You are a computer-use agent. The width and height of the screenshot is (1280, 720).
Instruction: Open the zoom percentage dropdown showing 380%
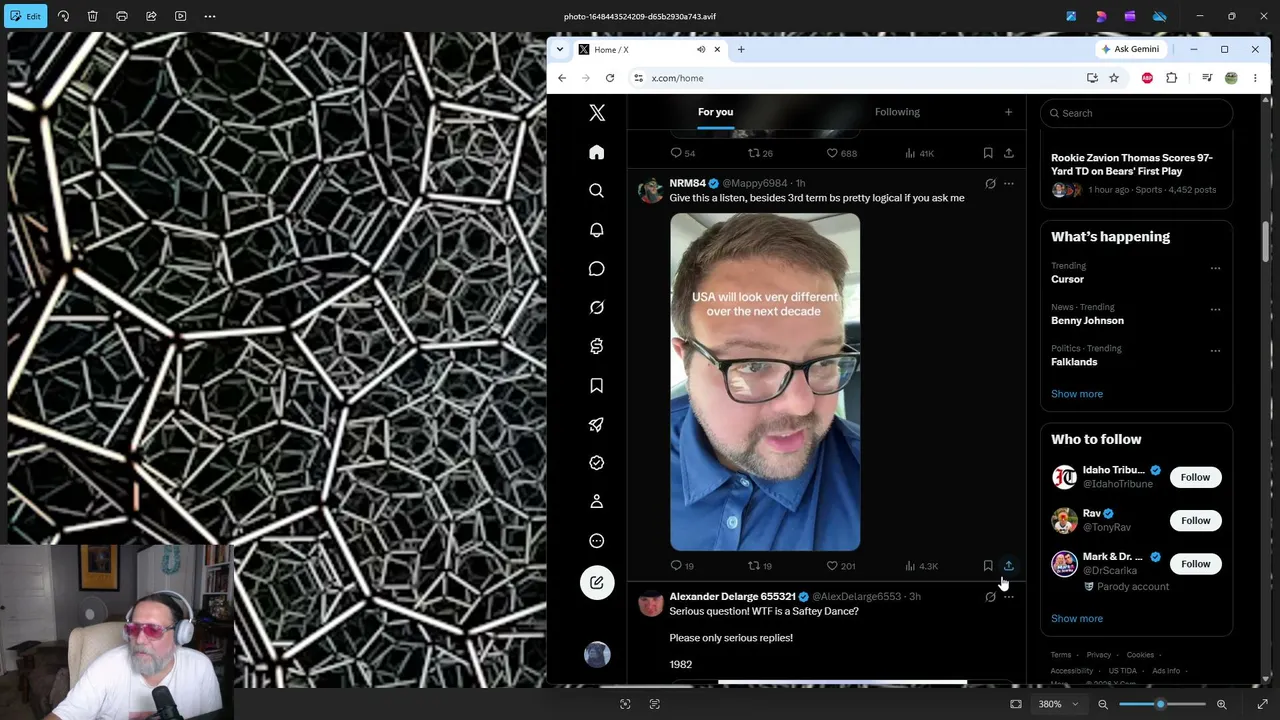tap(1058, 704)
